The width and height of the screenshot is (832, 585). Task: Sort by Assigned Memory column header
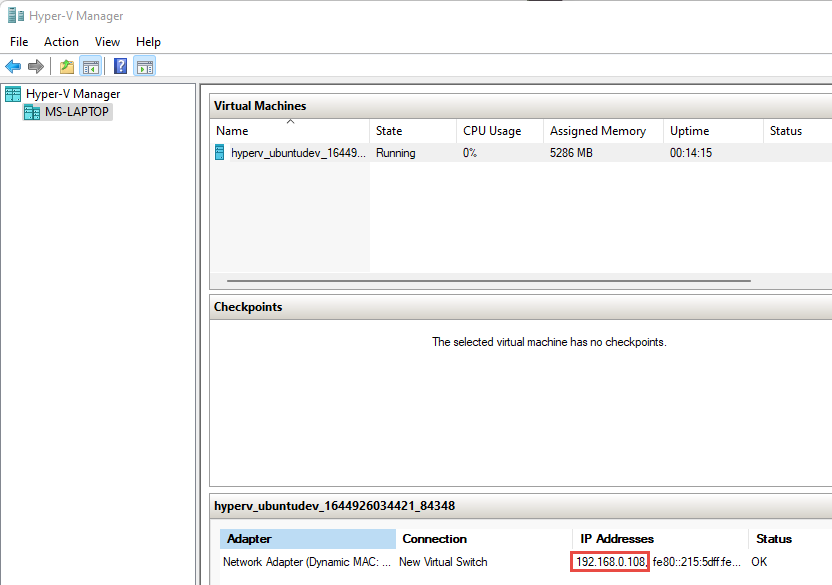[x=598, y=131]
